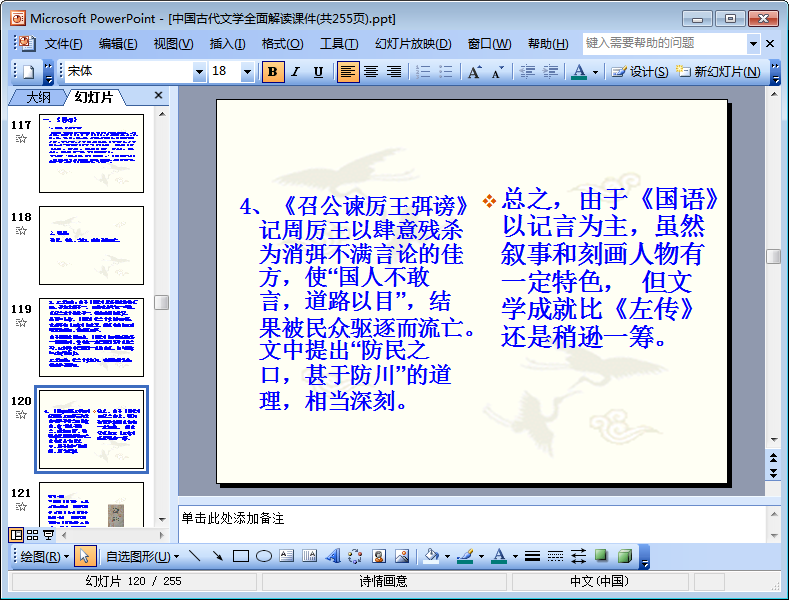Screen dimensions: 789x600
Task: Expand help question dropdown arrow
Action: 753,44
